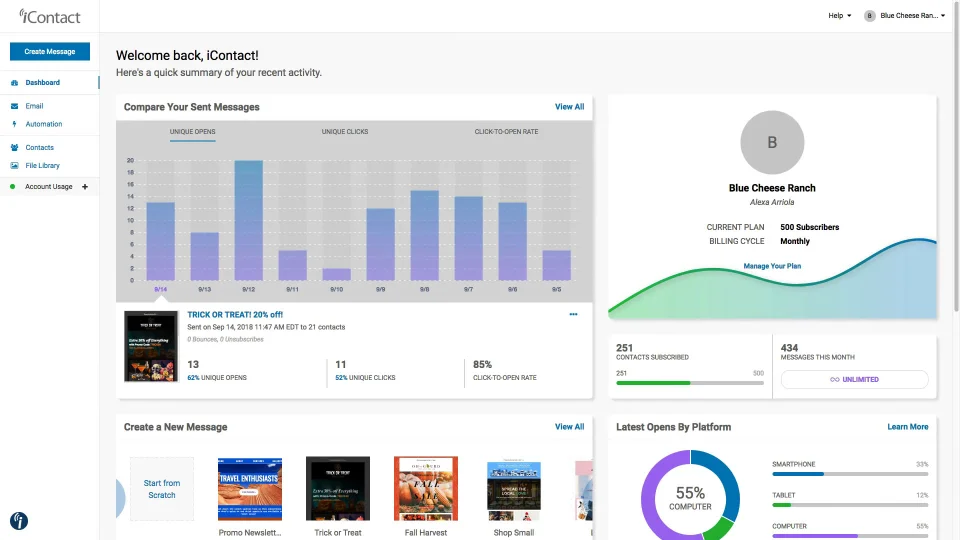Click the Create Message button

pos(50,51)
